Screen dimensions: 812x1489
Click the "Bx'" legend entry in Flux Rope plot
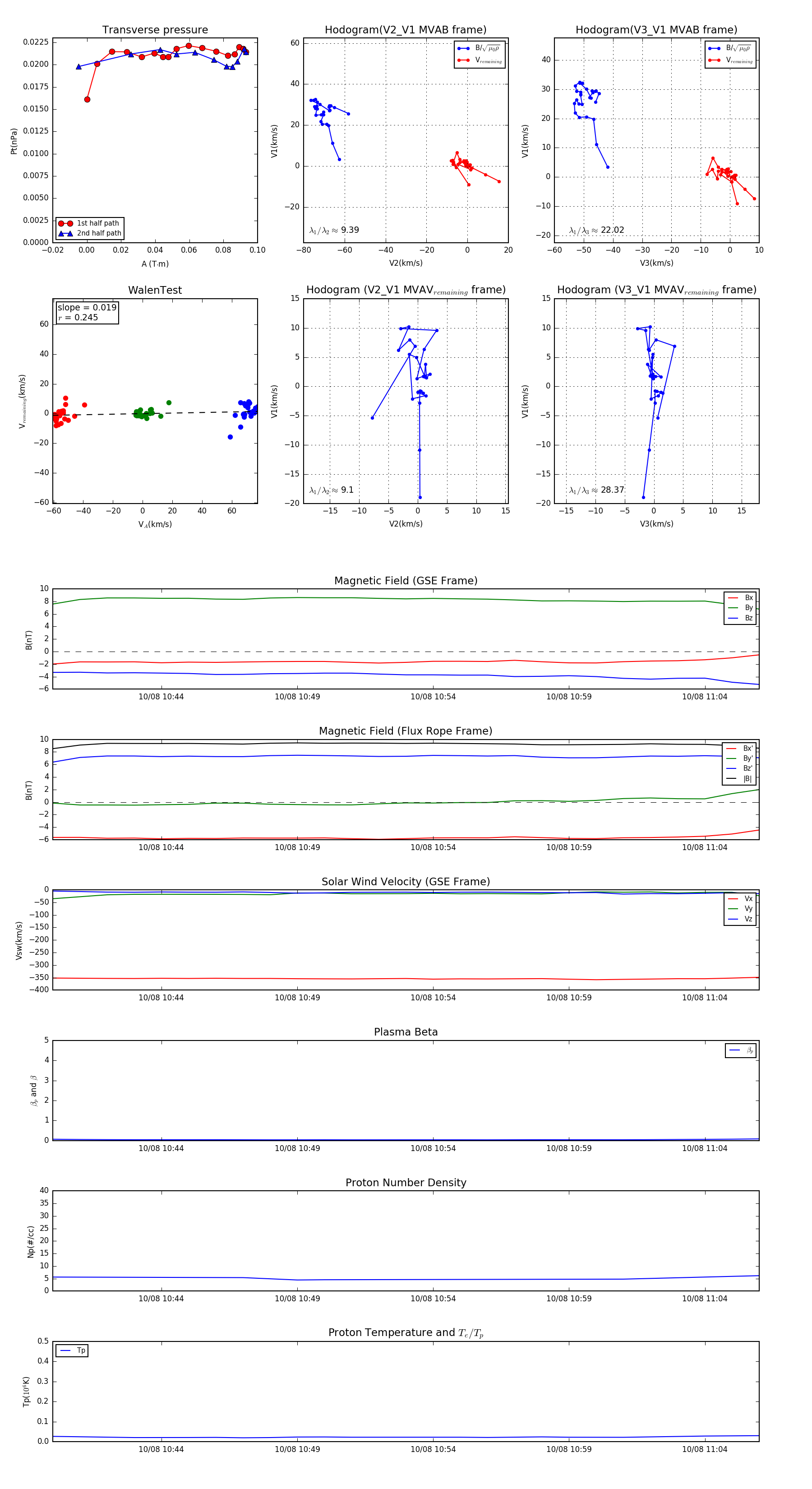tap(739, 748)
